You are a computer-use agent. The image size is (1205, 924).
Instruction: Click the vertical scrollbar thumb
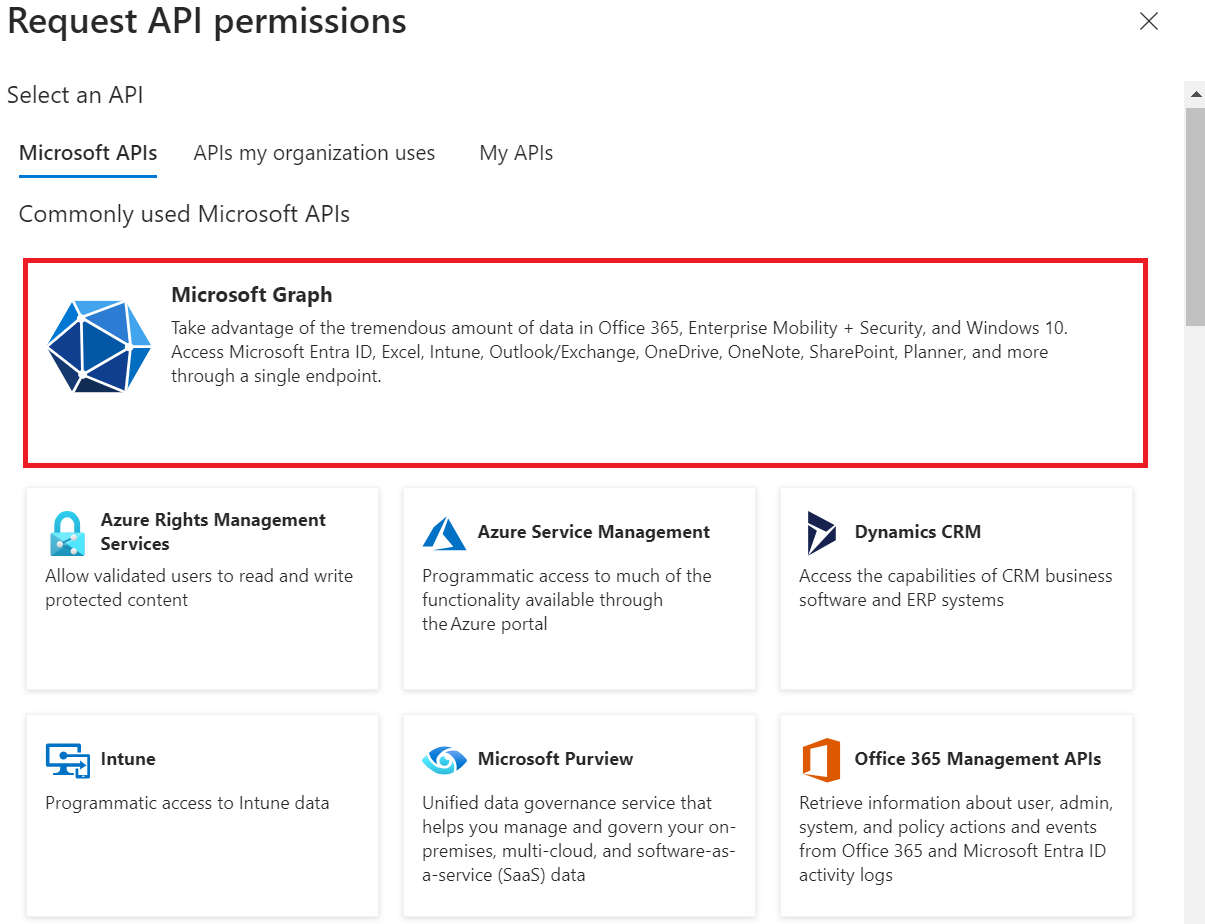pos(1195,215)
